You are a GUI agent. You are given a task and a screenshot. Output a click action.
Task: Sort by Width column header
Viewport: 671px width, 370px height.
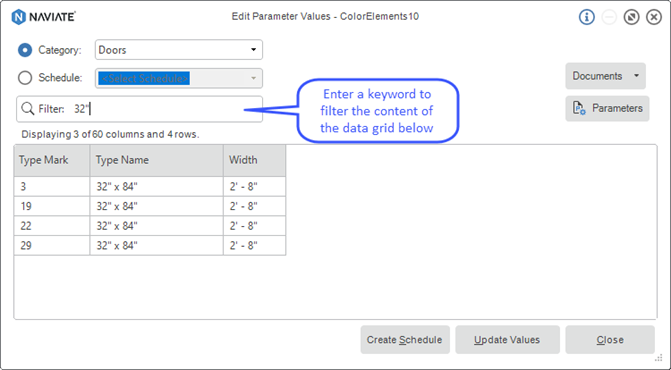pyautogui.click(x=255, y=160)
